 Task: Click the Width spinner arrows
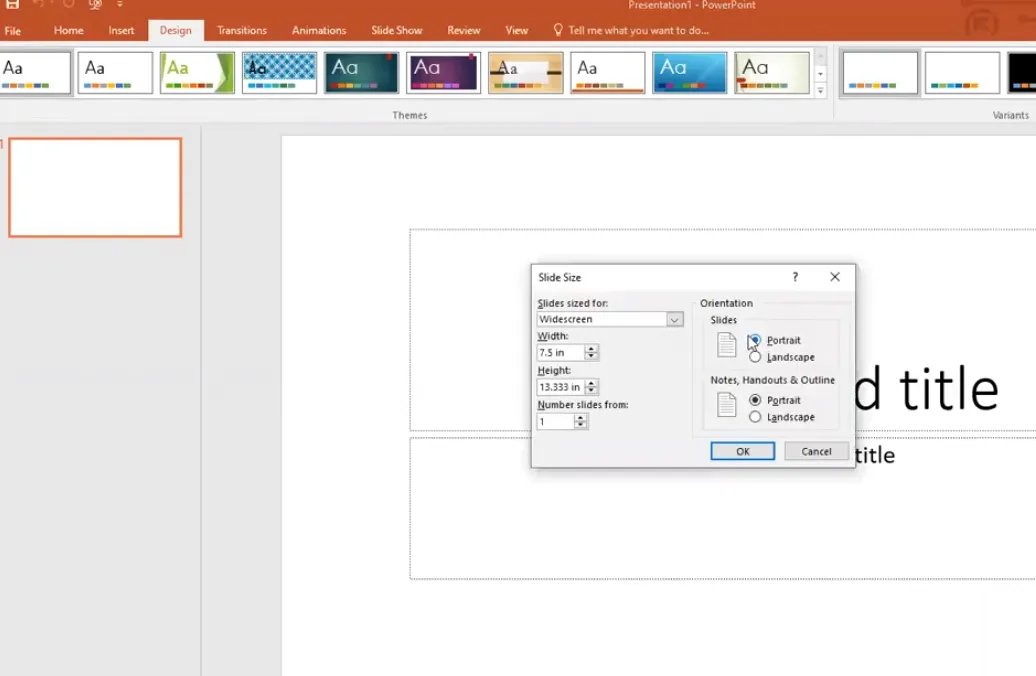pos(592,352)
